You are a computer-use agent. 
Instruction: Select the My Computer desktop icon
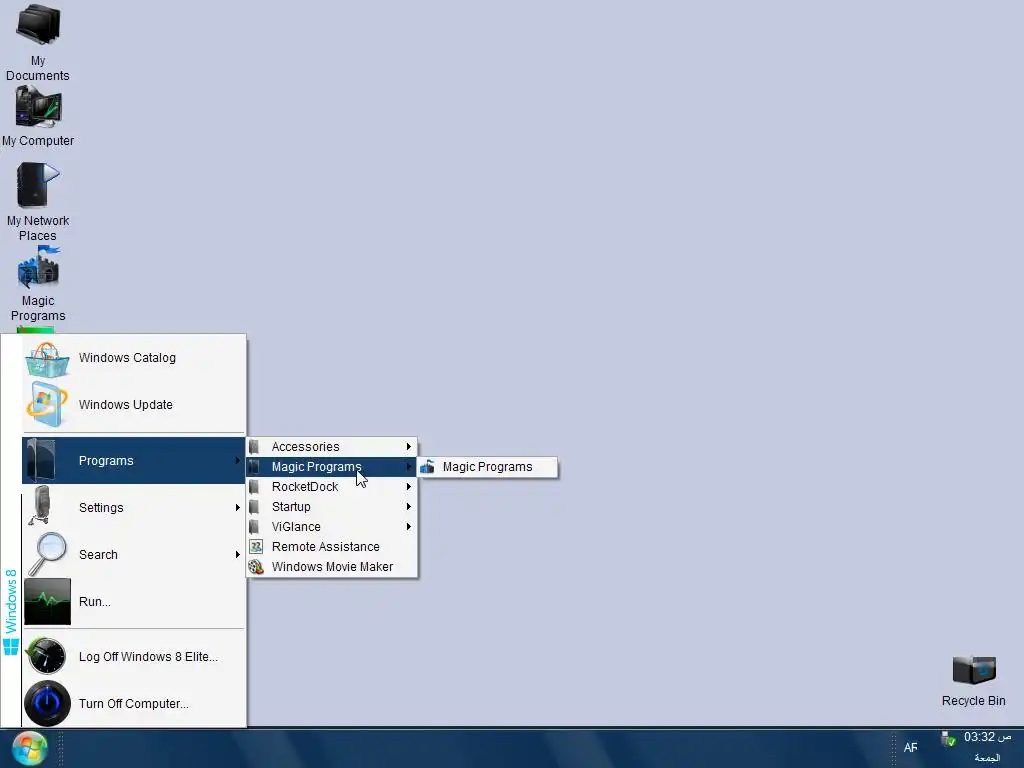(x=38, y=118)
